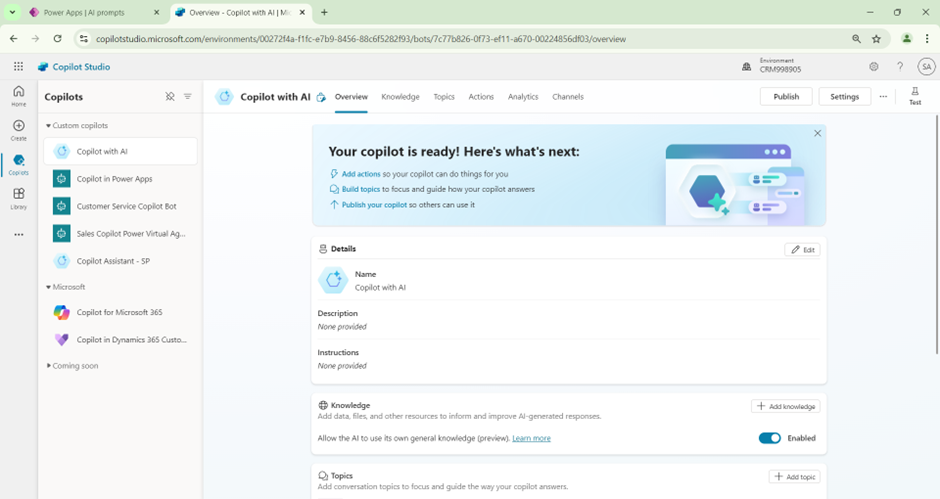Image resolution: width=940 pixels, height=499 pixels.
Task: Switch to the Knowledge tab
Action: pos(400,97)
